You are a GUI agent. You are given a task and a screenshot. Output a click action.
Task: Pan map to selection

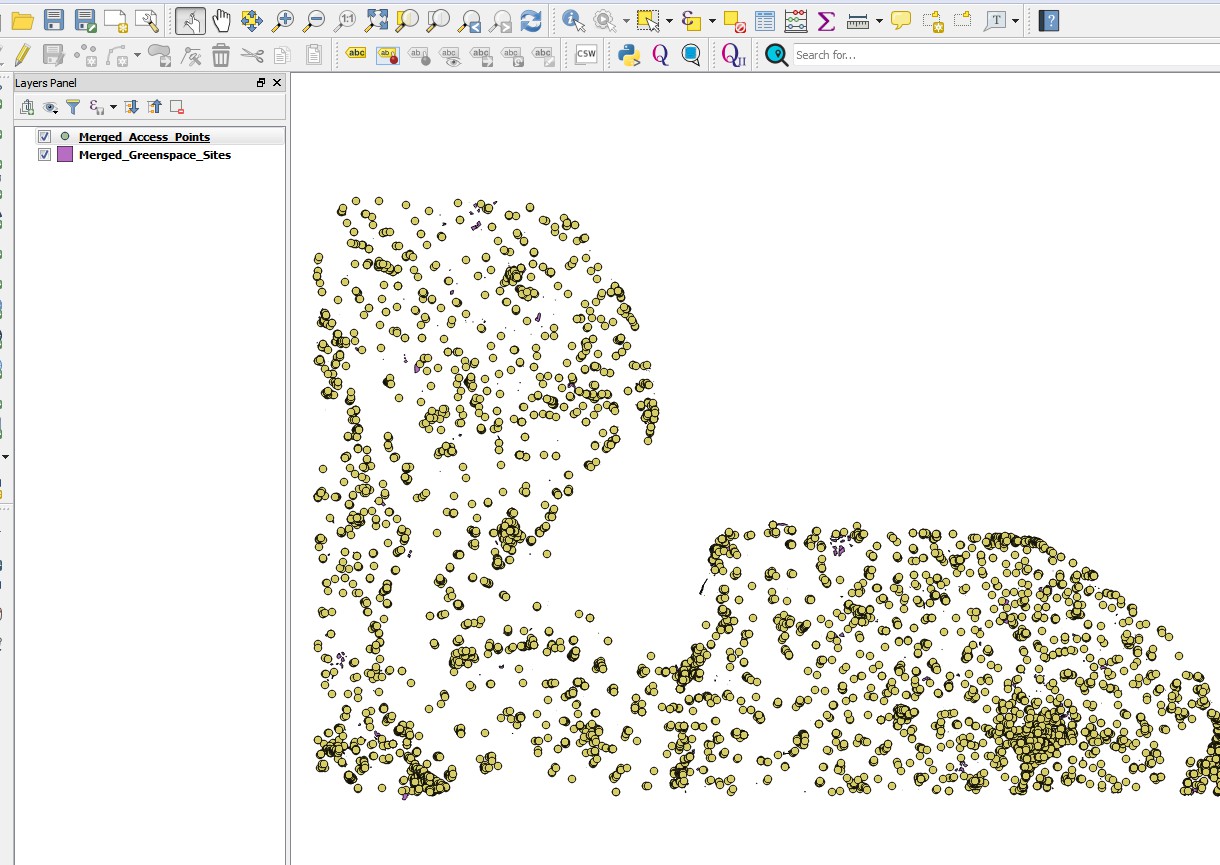click(252, 20)
